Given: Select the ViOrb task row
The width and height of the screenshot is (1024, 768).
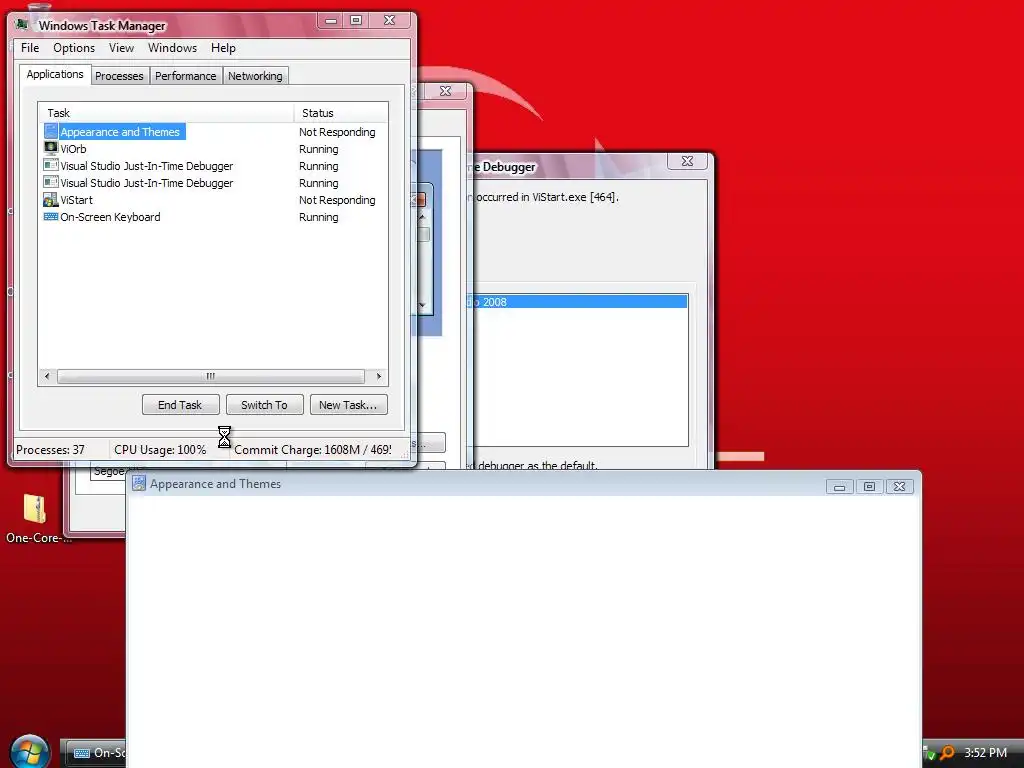Looking at the screenshot, I should pos(213,149).
